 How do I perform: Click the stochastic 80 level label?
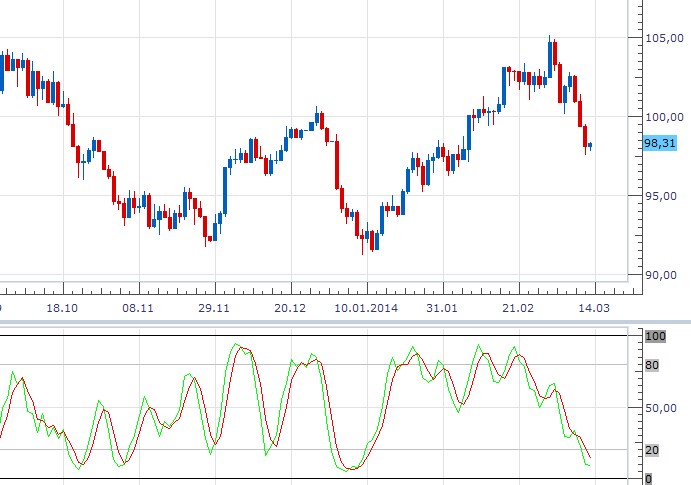click(x=652, y=365)
